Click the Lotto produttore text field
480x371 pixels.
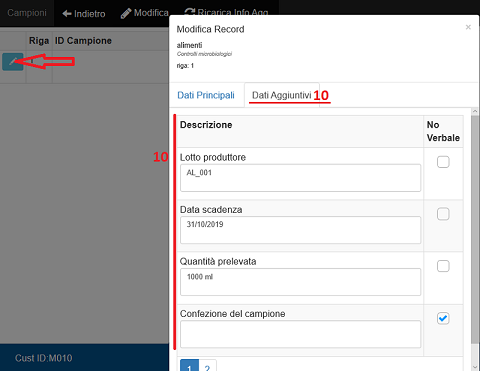point(300,178)
